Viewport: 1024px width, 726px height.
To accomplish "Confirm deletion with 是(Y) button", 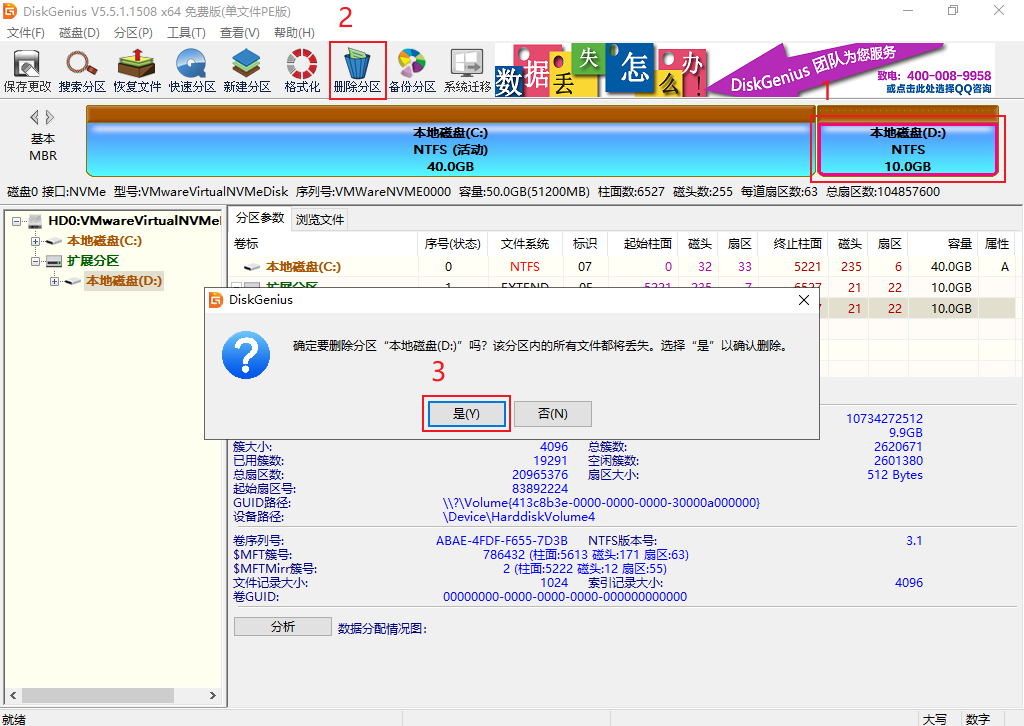I will click(466, 413).
